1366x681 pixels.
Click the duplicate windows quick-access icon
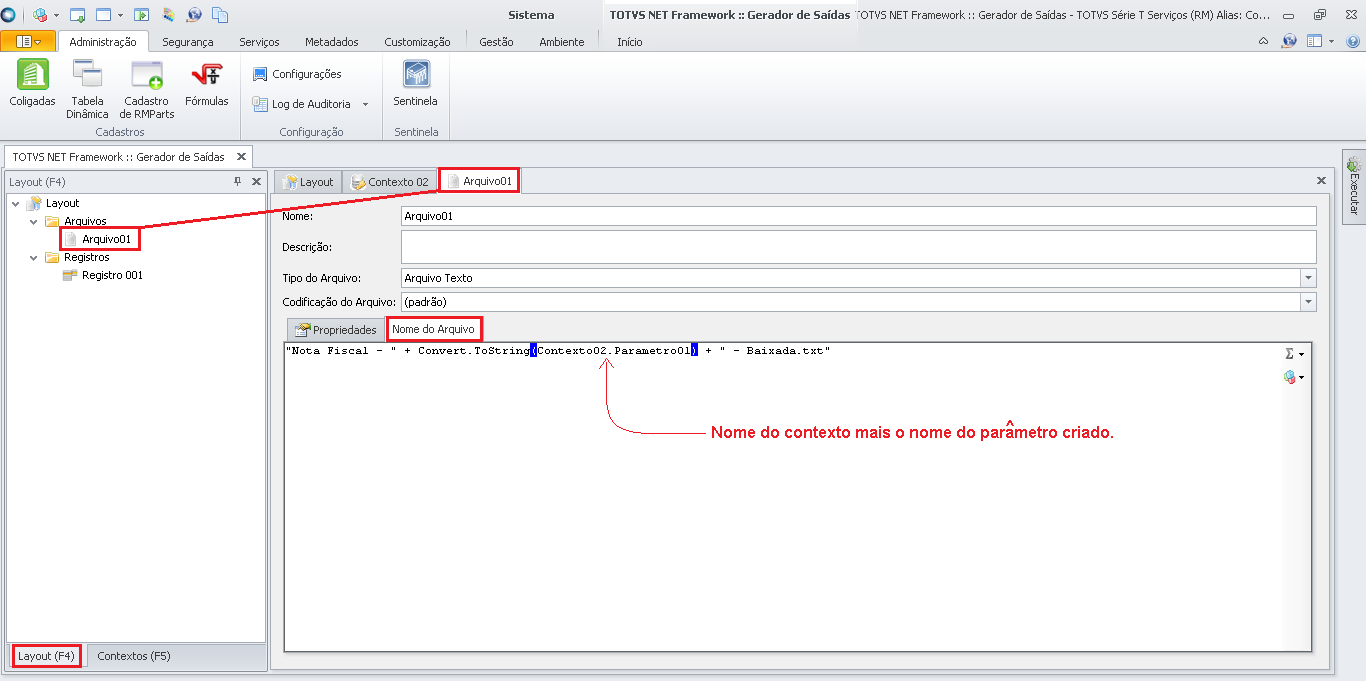coord(220,15)
